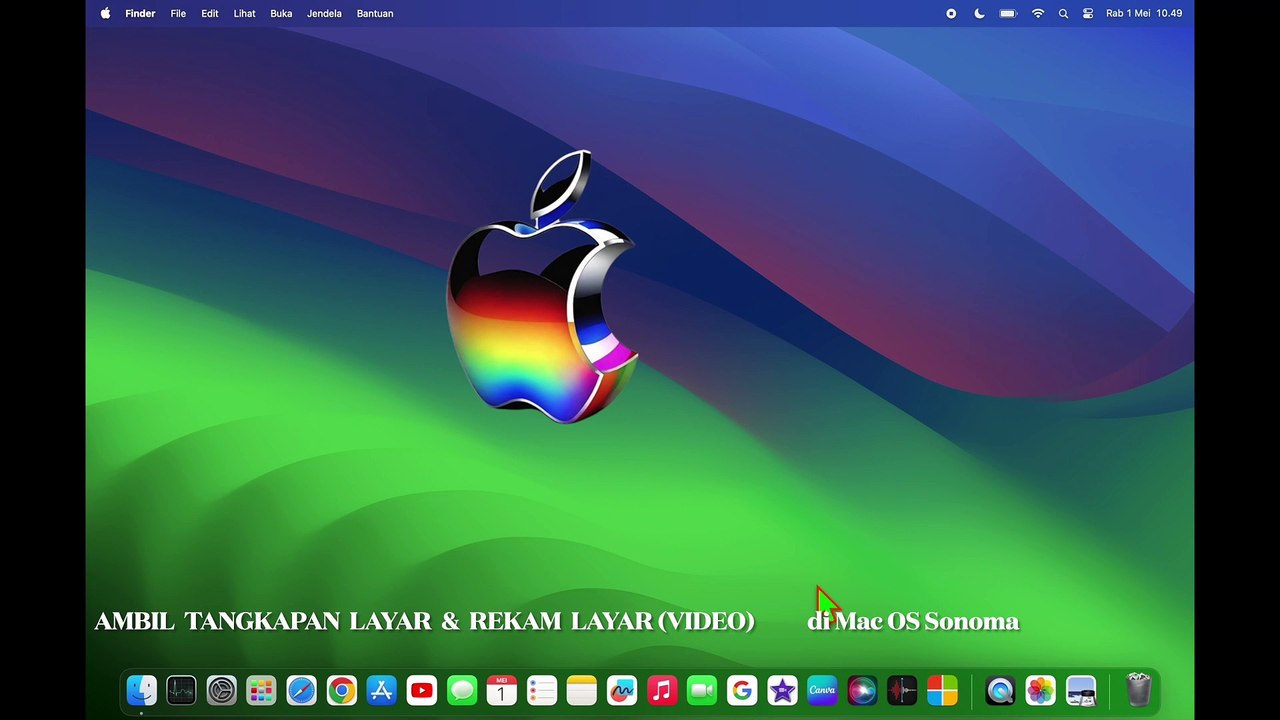Open the Jendela menu
Screen dimensions: 1280x720
coord(324,13)
